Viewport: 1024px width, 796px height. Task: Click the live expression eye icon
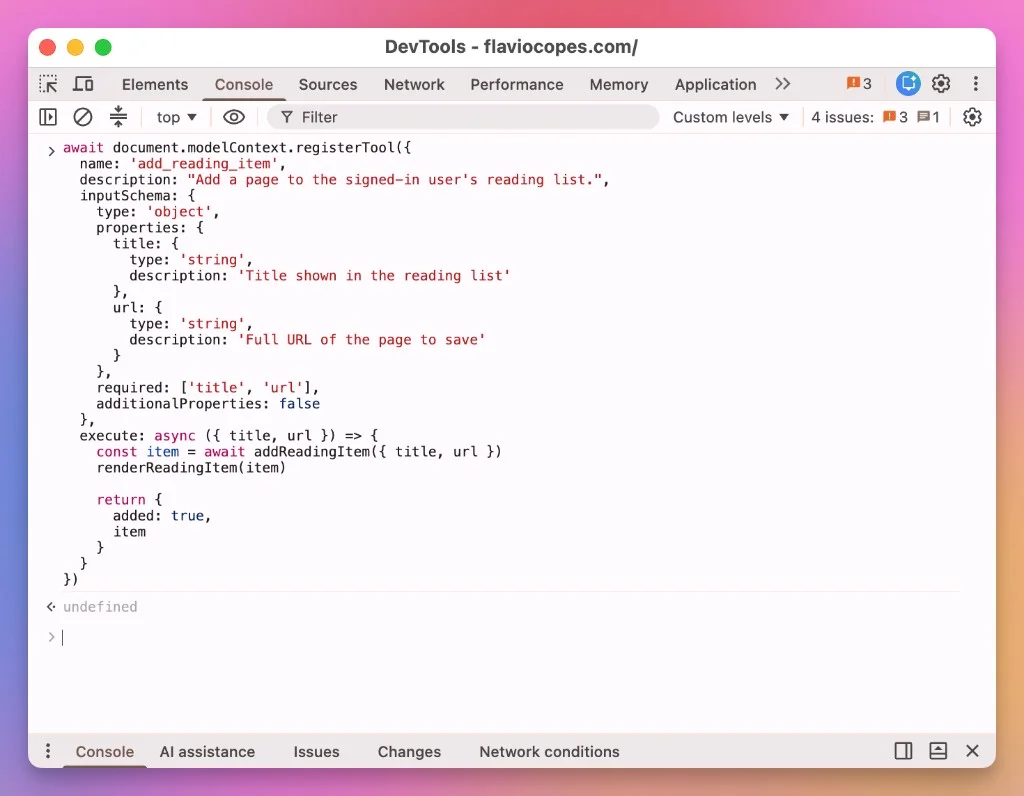click(234, 117)
